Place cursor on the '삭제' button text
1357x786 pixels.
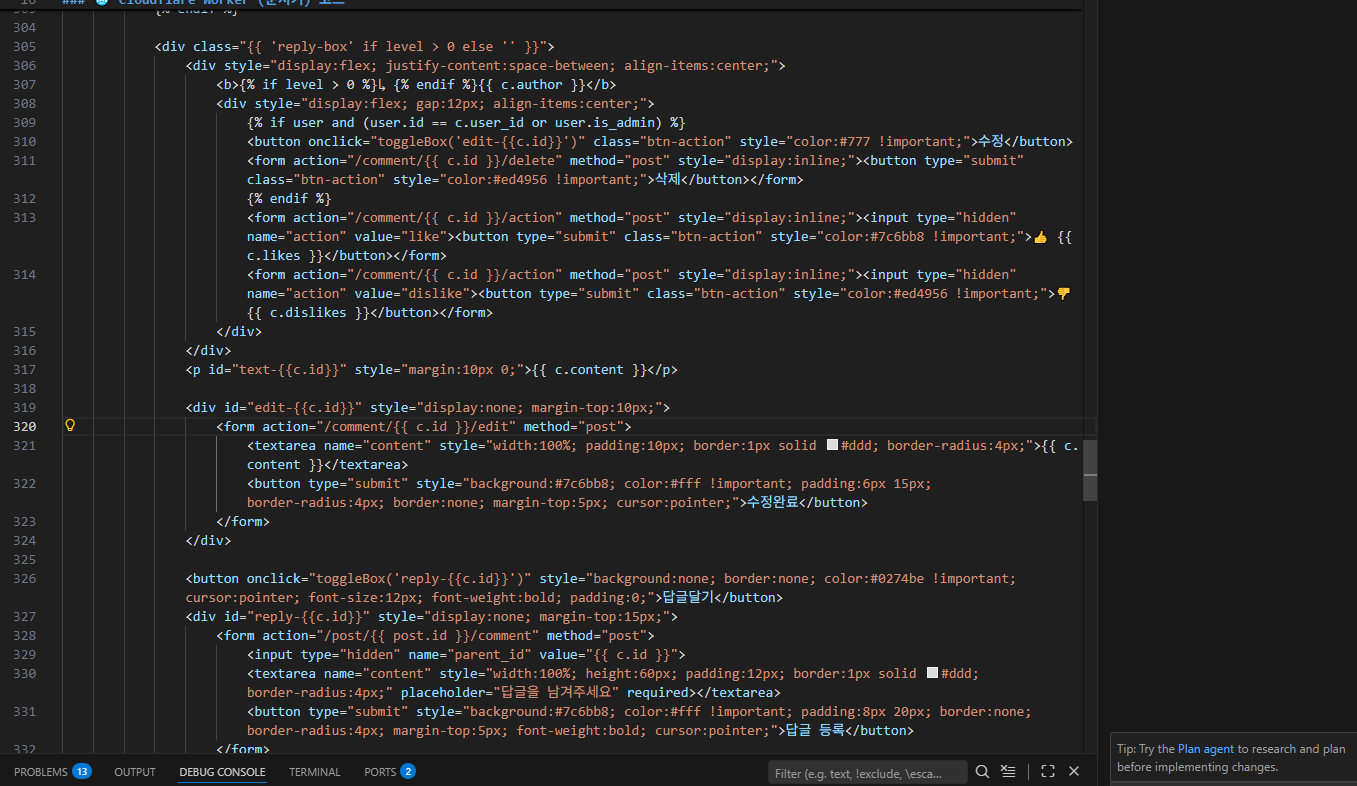[x=668, y=179]
